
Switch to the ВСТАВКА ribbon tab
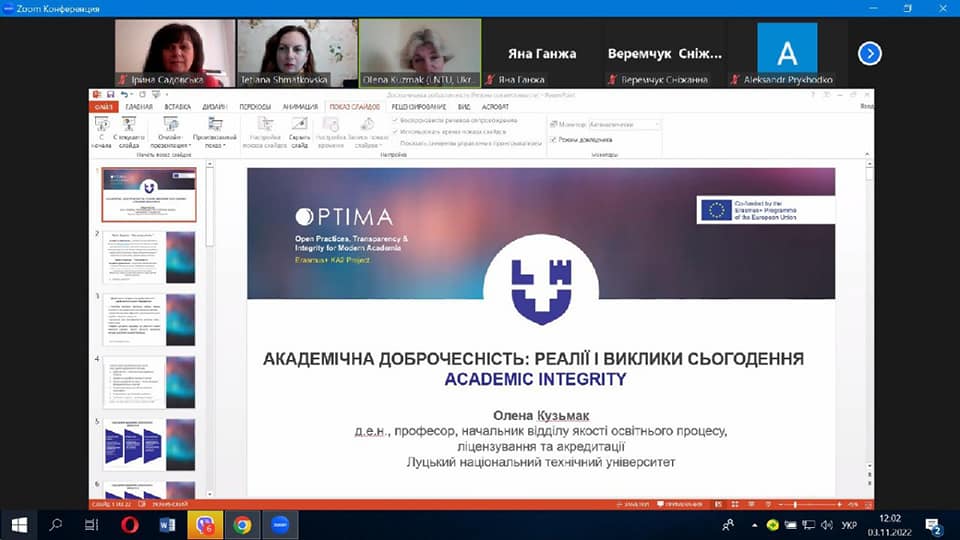coord(178,107)
